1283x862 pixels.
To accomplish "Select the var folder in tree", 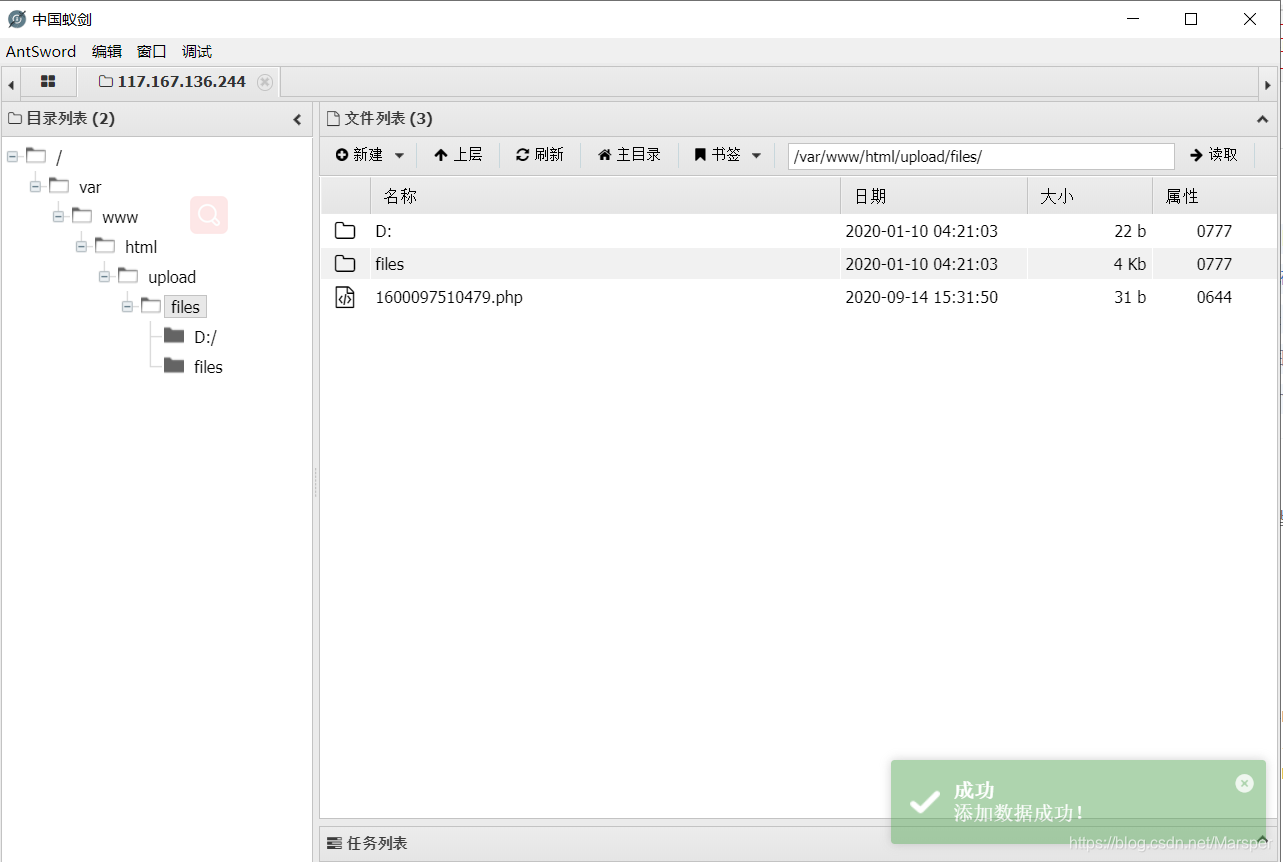I will [90, 187].
